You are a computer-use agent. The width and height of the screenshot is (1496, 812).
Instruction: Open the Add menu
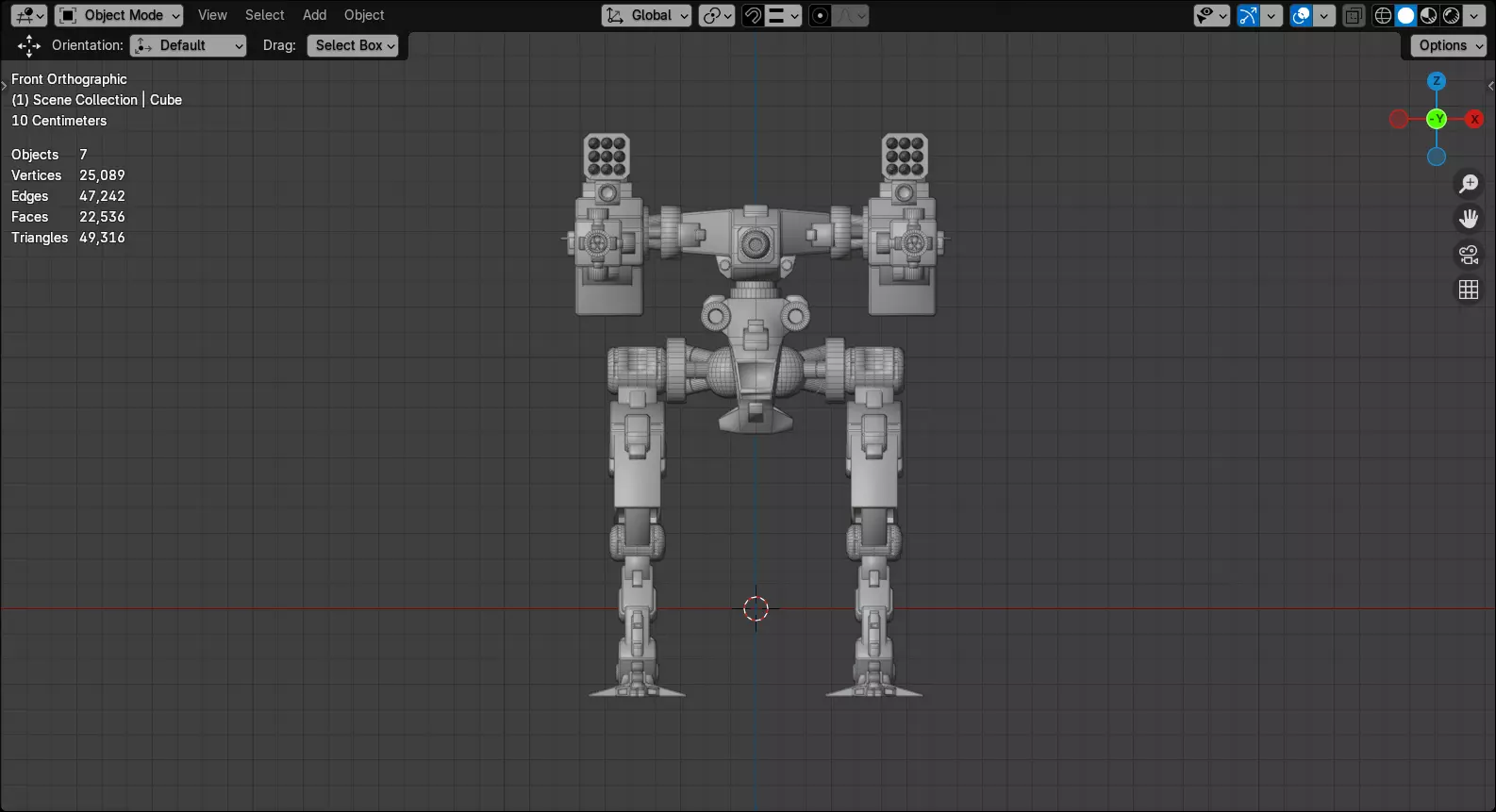click(x=314, y=15)
